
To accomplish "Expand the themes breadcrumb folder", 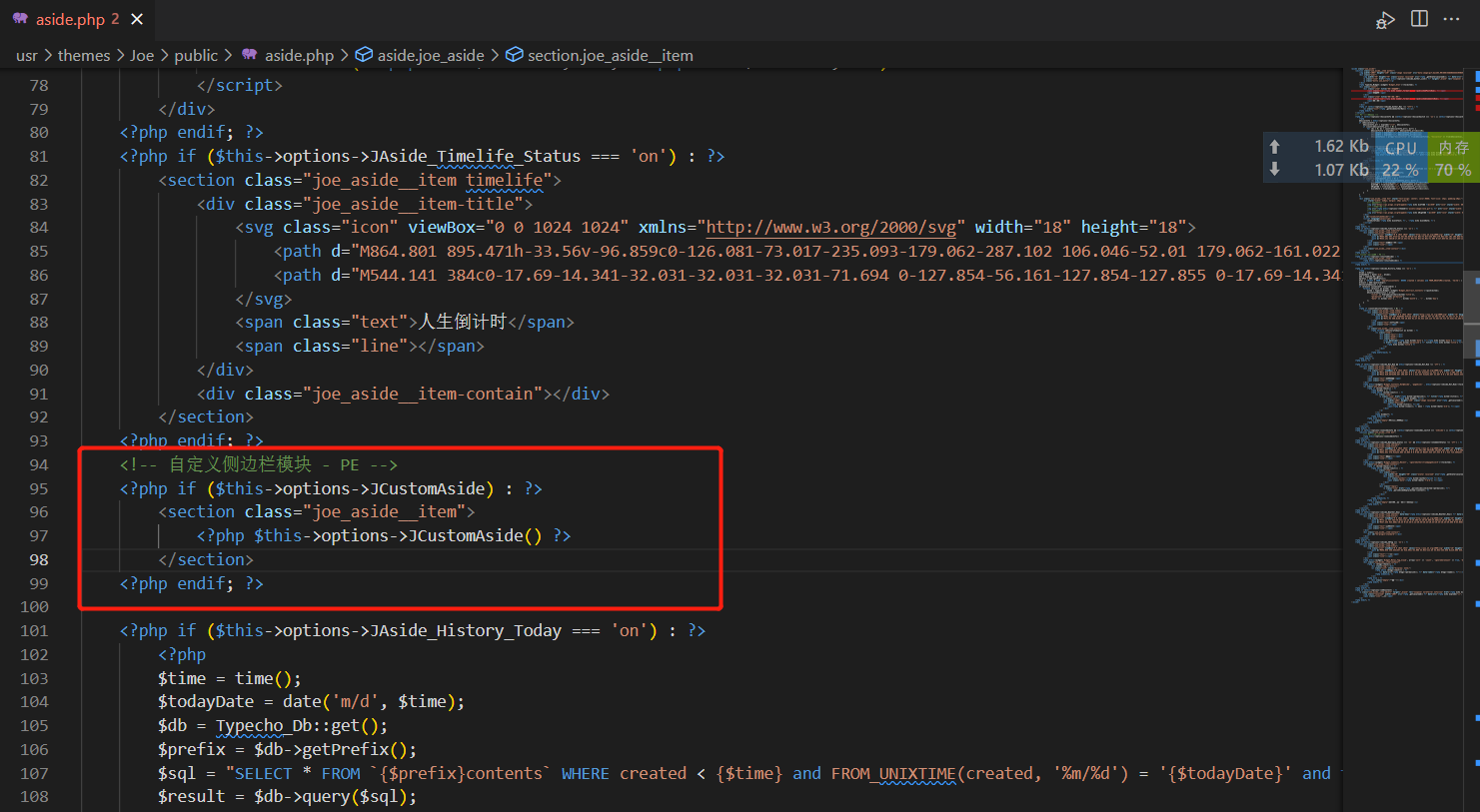I will (84, 56).
